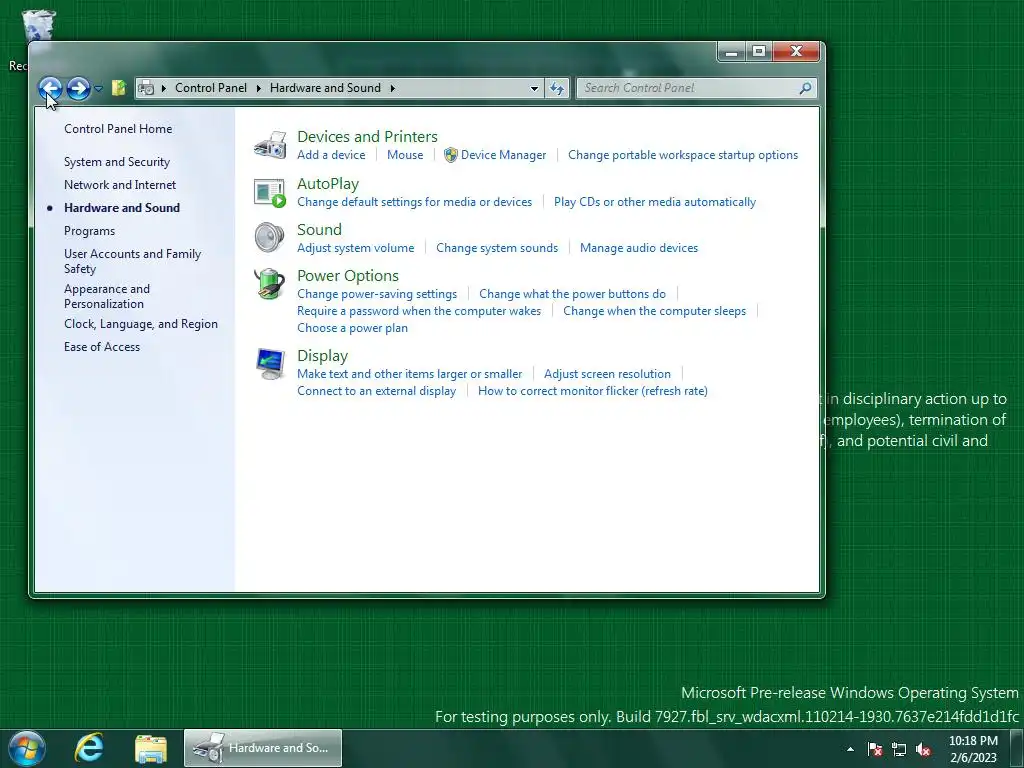The height and width of the screenshot is (768, 1024).
Task: Select Control Panel breadcrumb segment
Action: tap(211, 88)
